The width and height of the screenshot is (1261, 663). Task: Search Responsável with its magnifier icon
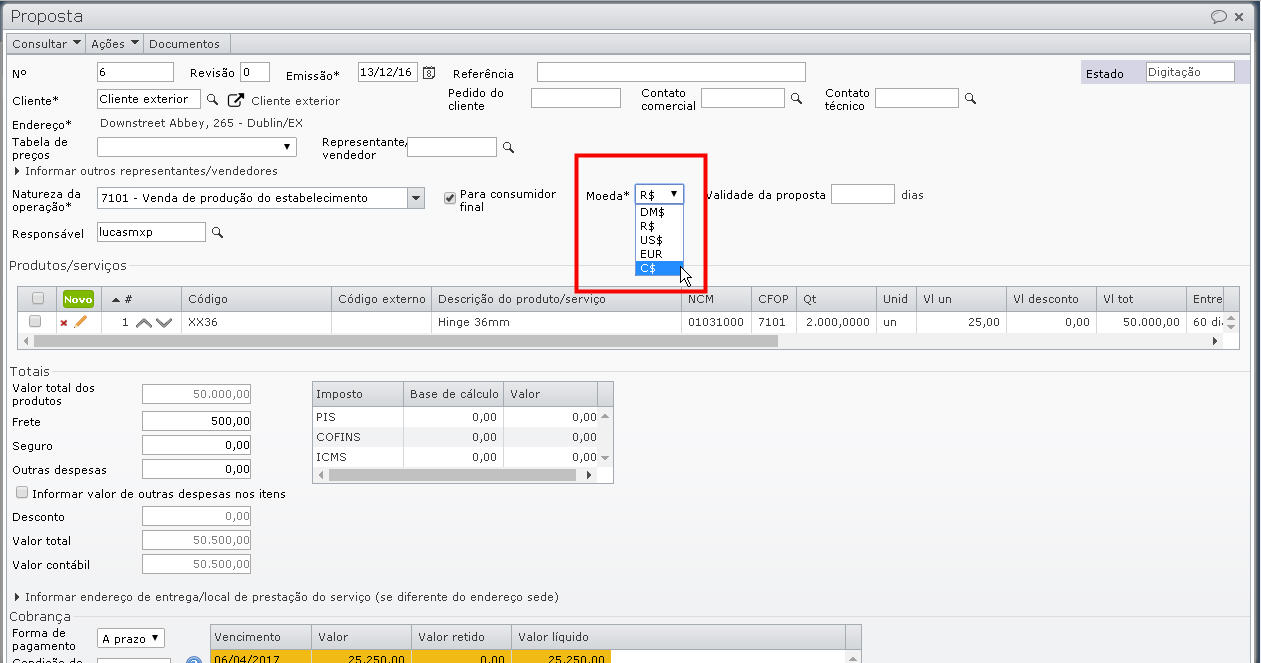pyautogui.click(x=217, y=232)
